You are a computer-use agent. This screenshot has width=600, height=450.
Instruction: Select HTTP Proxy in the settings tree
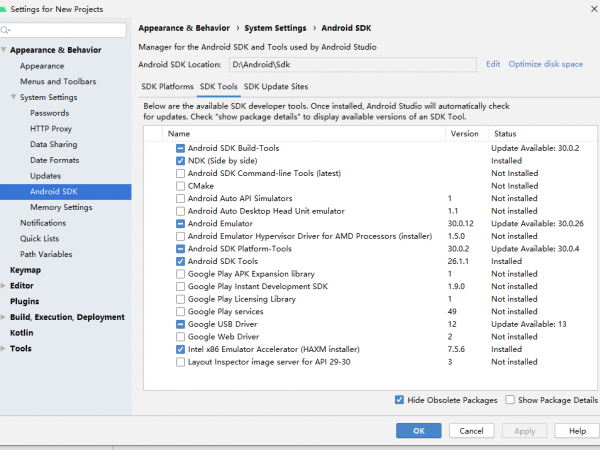click(x=51, y=128)
